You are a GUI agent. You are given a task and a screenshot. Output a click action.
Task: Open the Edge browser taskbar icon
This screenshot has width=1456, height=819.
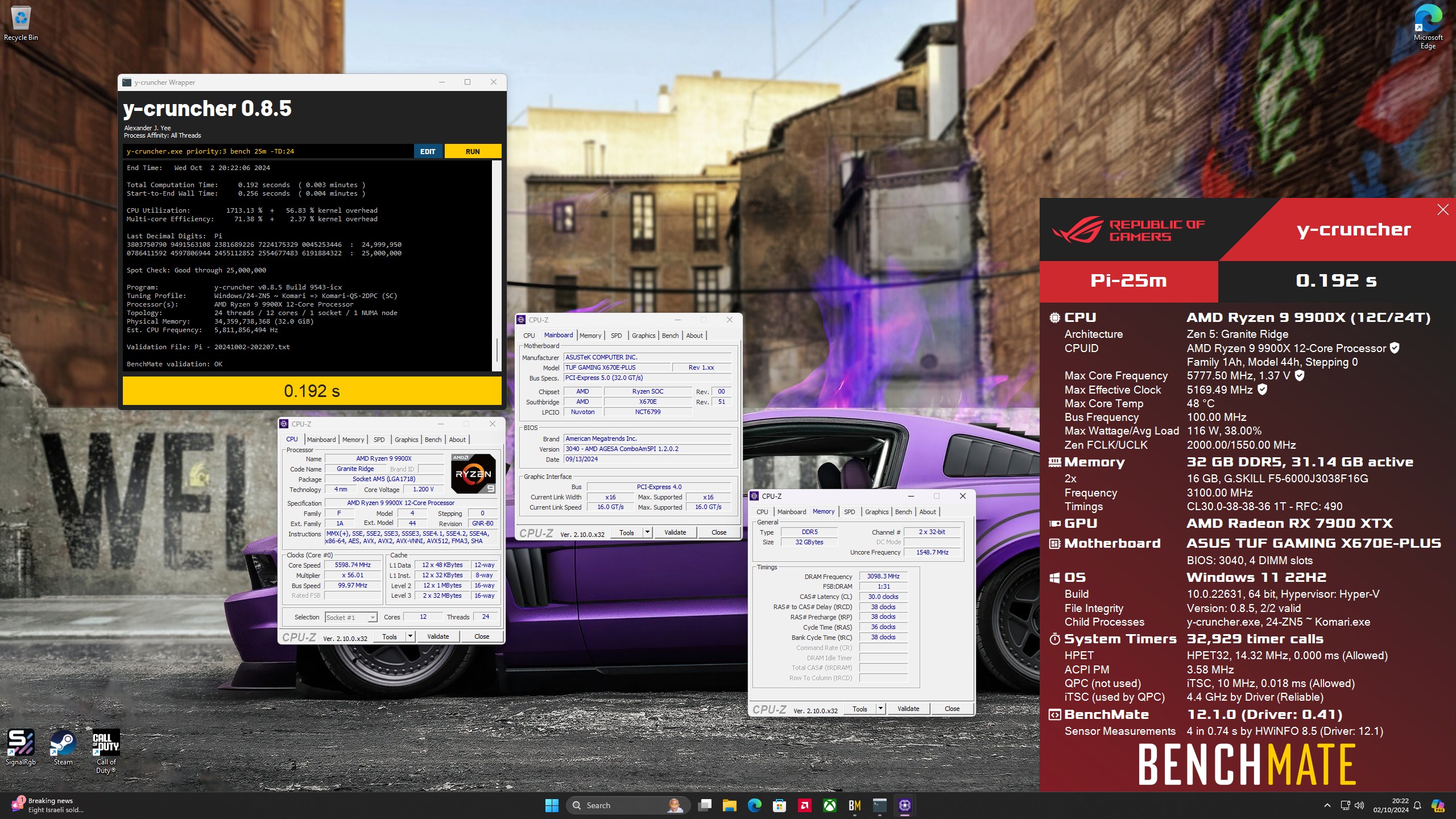(x=755, y=805)
